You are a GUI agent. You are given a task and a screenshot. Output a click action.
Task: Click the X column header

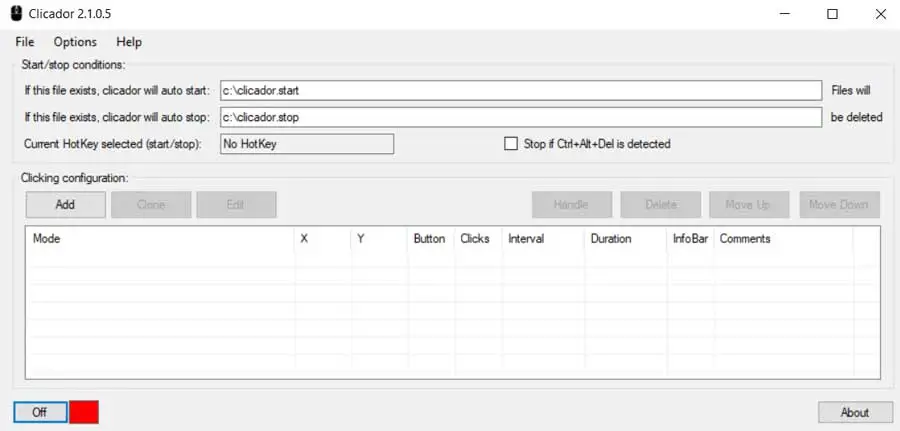[x=323, y=239]
